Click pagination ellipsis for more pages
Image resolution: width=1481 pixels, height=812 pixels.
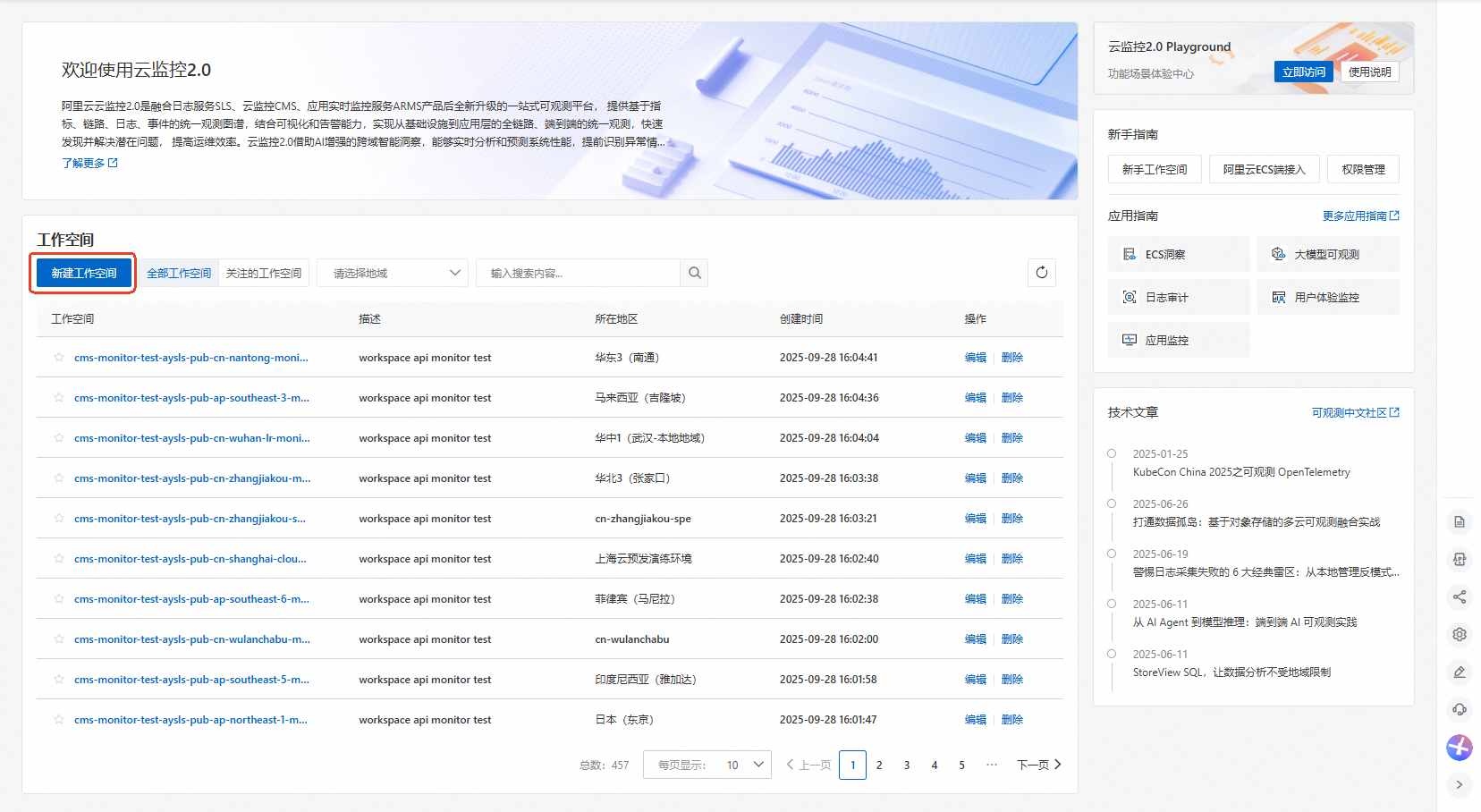(992, 765)
